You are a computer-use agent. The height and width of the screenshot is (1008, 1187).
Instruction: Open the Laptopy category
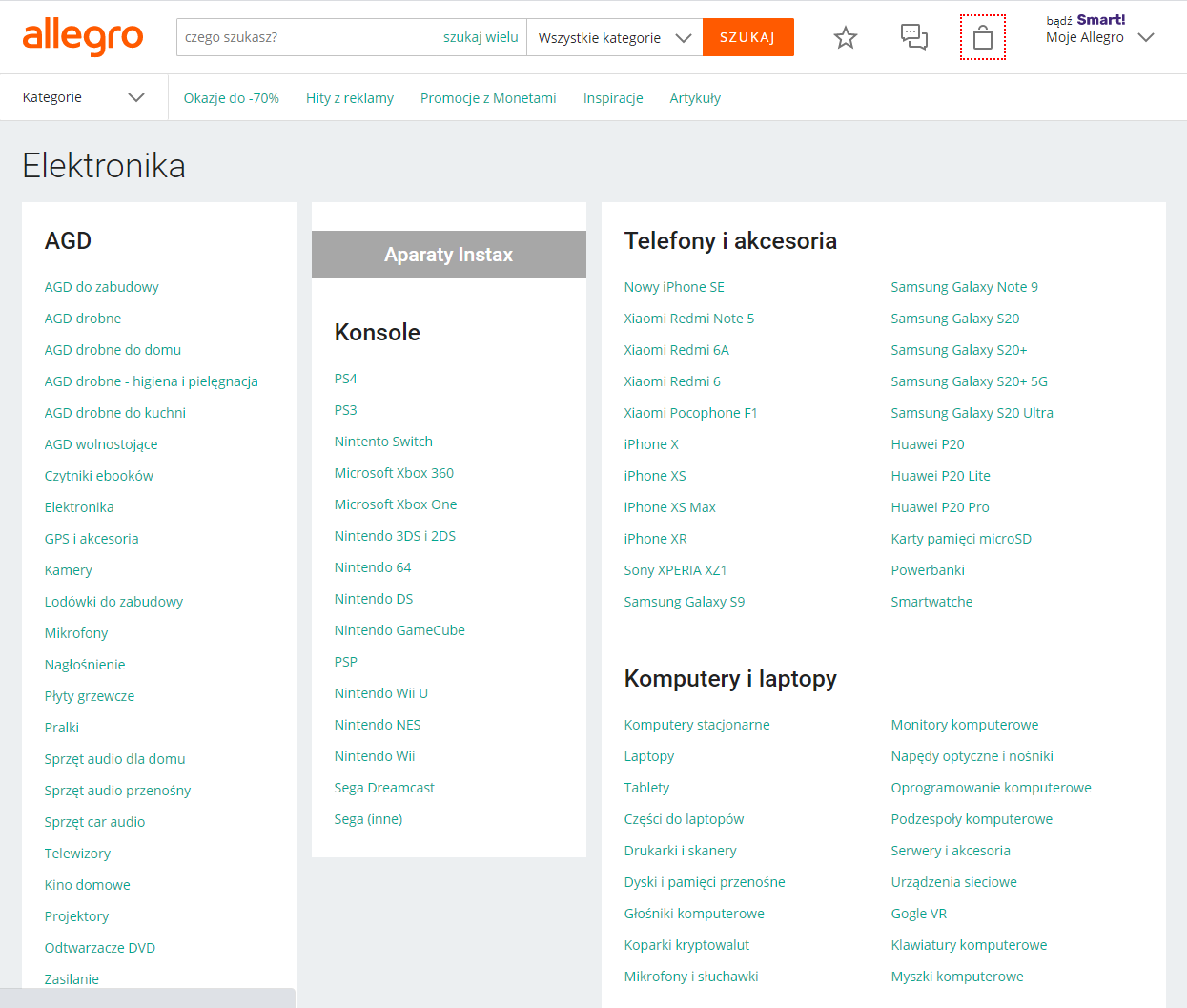click(649, 756)
